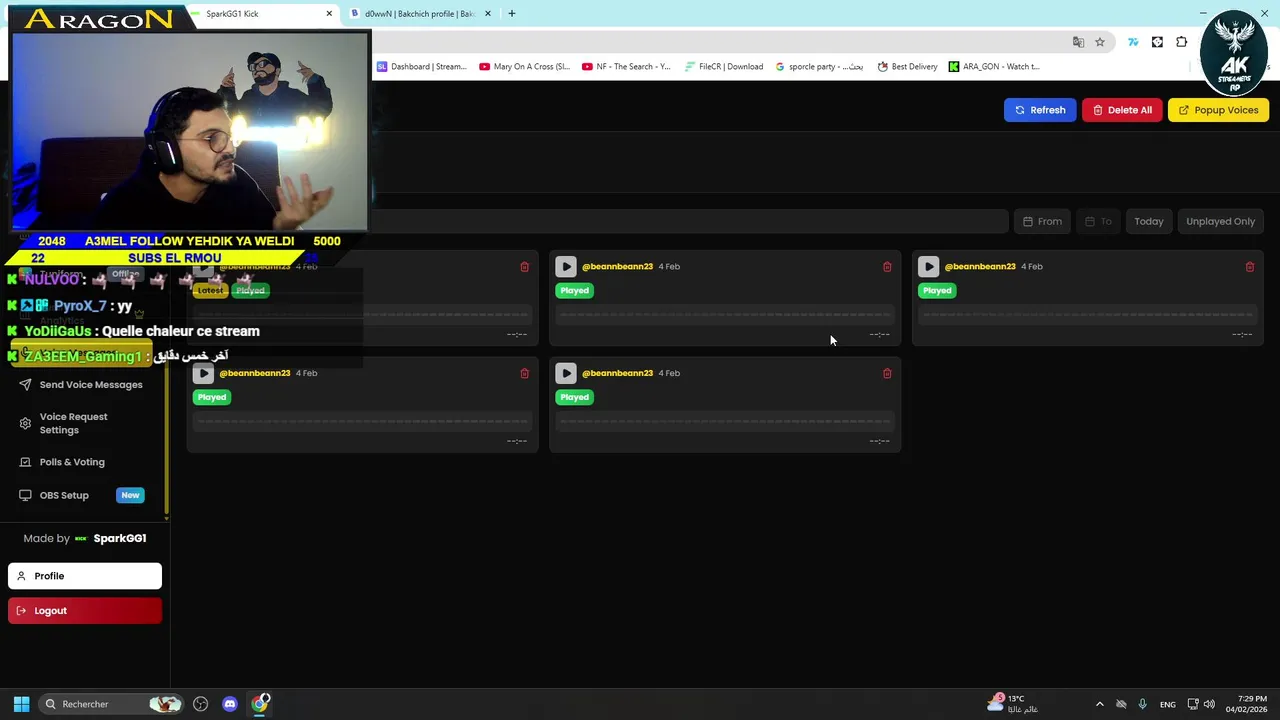Image resolution: width=1280 pixels, height=720 pixels.
Task: Open the sporcle party bookmark
Action: [x=820, y=67]
